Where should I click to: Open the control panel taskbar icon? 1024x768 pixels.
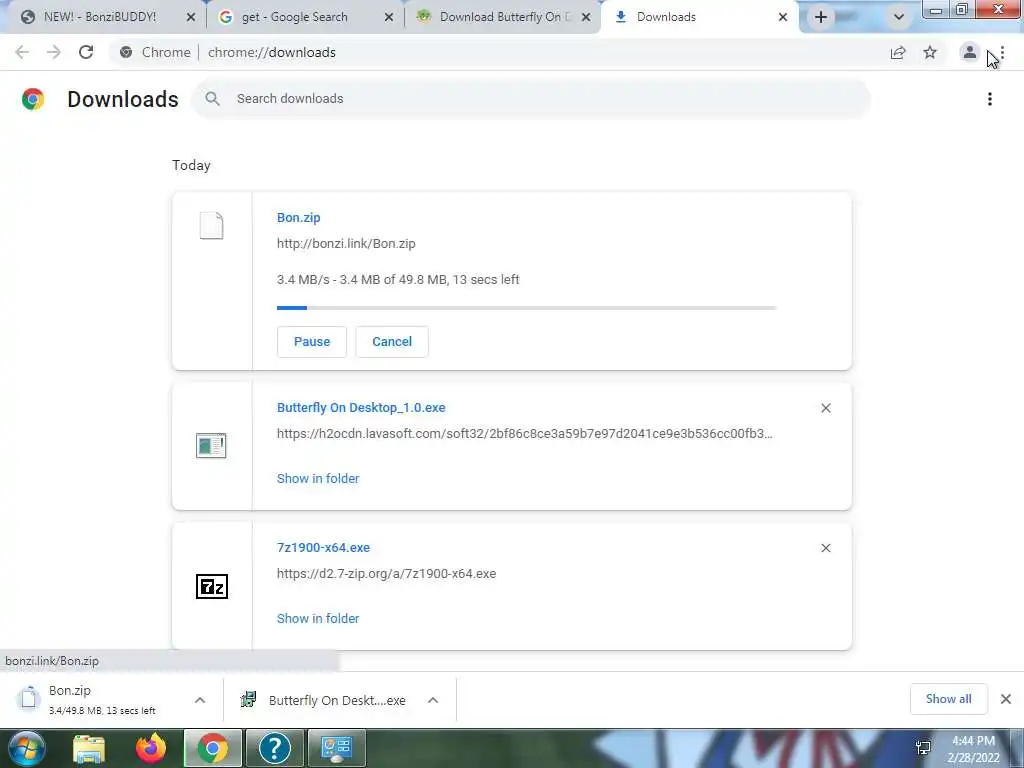[337, 748]
